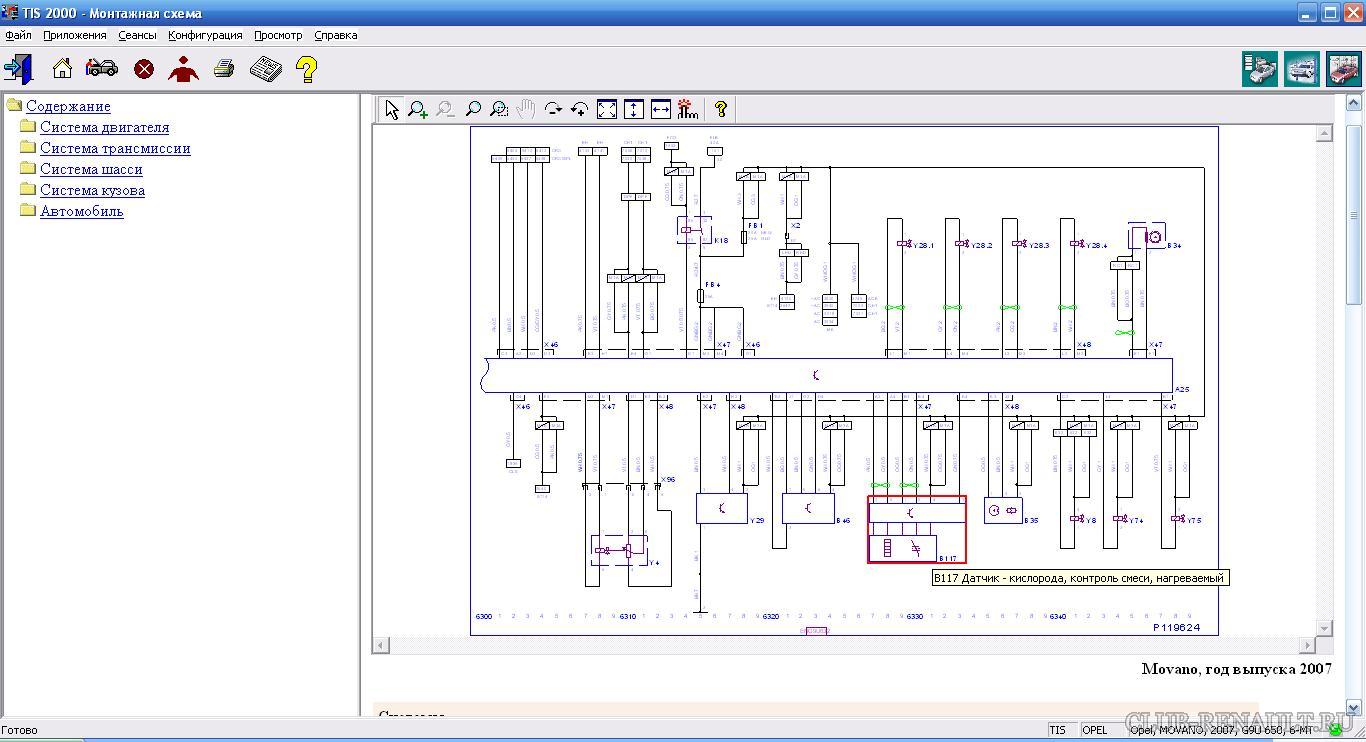Open the diagram toolbar help icon

pos(720,109)
